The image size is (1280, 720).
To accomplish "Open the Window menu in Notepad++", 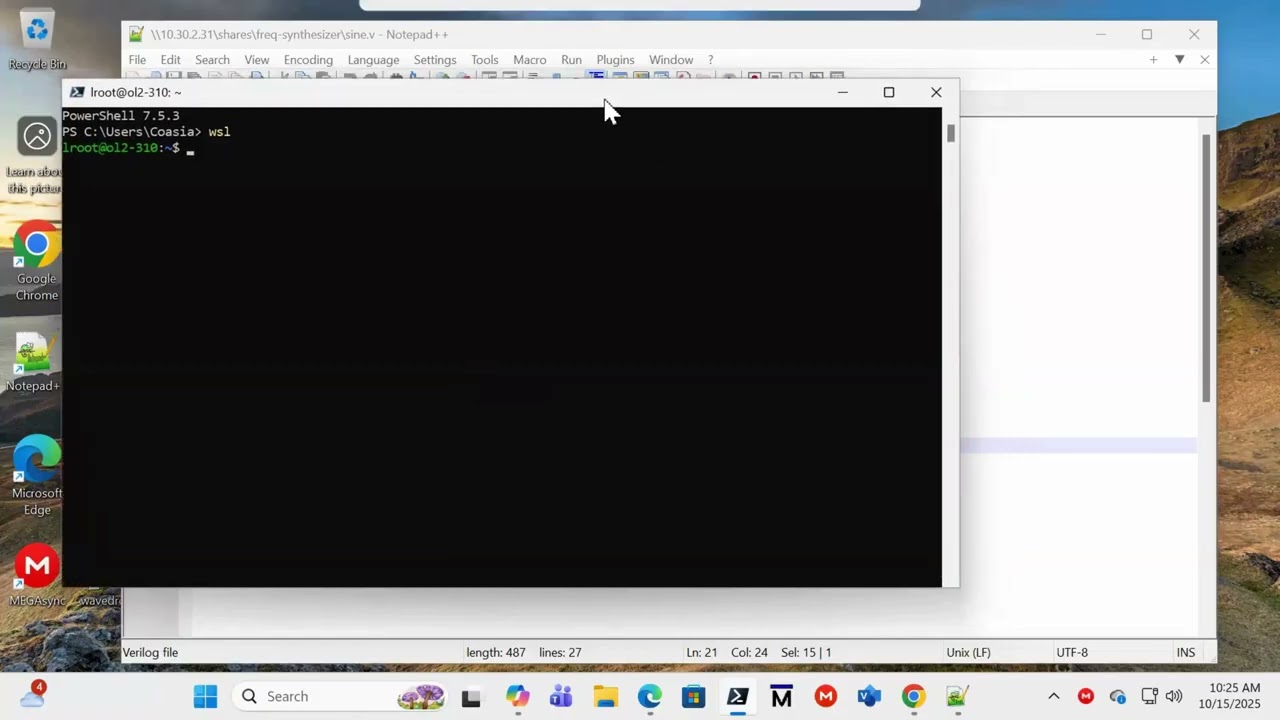I will coord(671,60).
